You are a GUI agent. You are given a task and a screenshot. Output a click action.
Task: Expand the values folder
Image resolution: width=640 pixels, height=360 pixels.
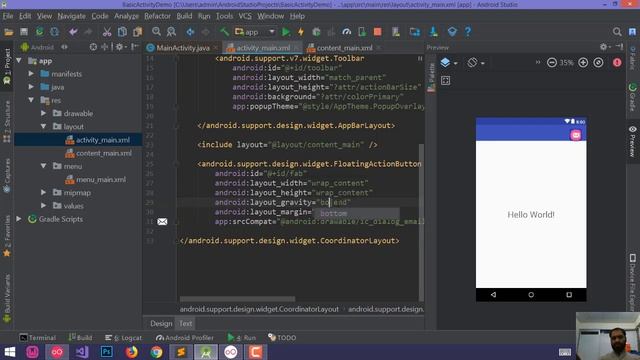coord(44,206)
